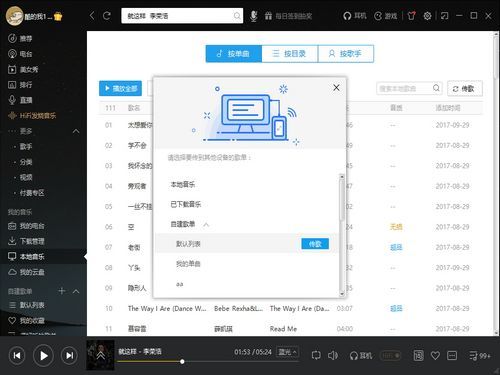This screenshot has height=375, width=500.
Task: Open 我的电台 in sidebar
Action: pyautogui.click(x=26, y=226)
